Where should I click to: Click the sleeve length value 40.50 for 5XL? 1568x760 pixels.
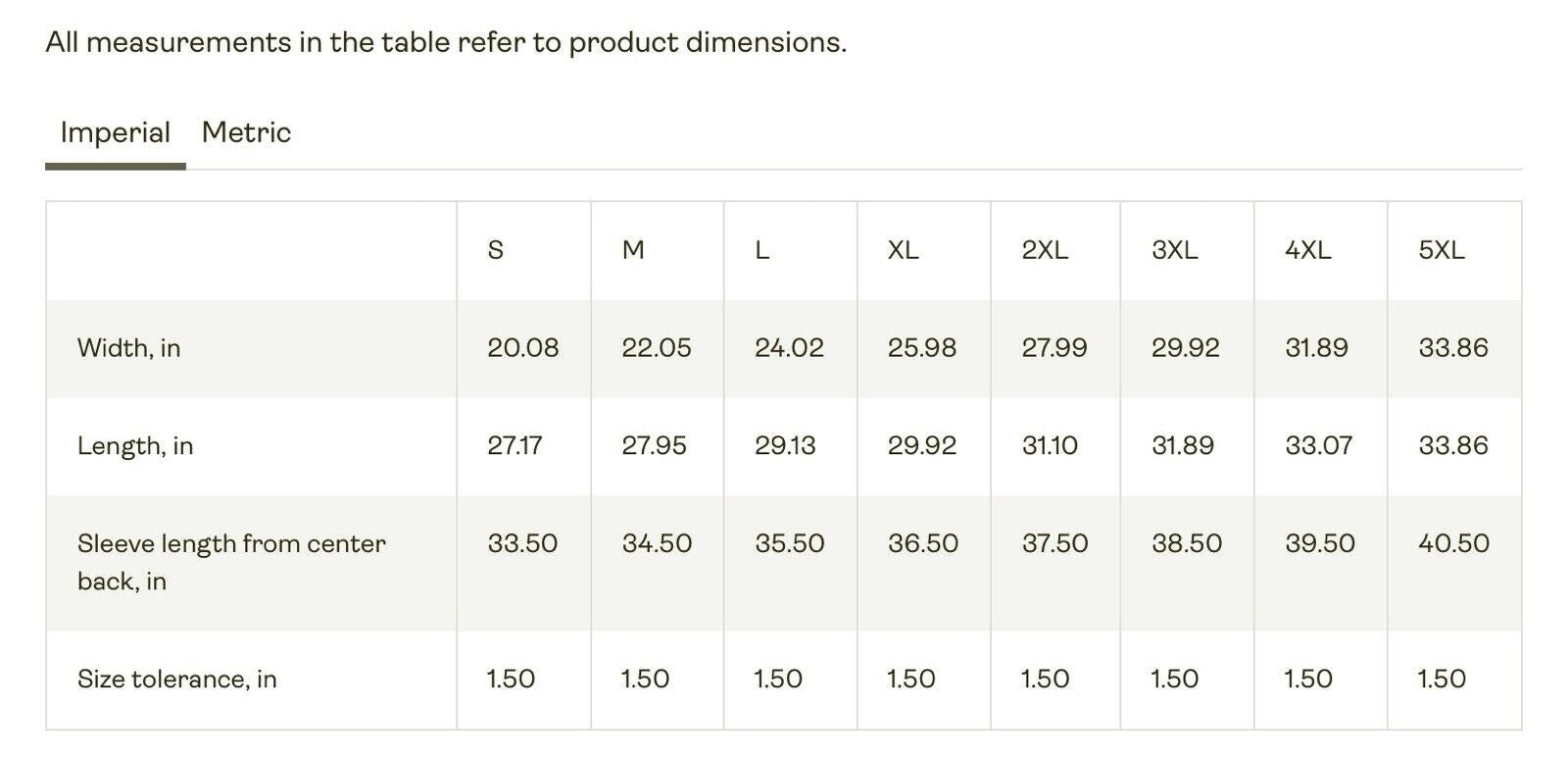coord(1453,543)
